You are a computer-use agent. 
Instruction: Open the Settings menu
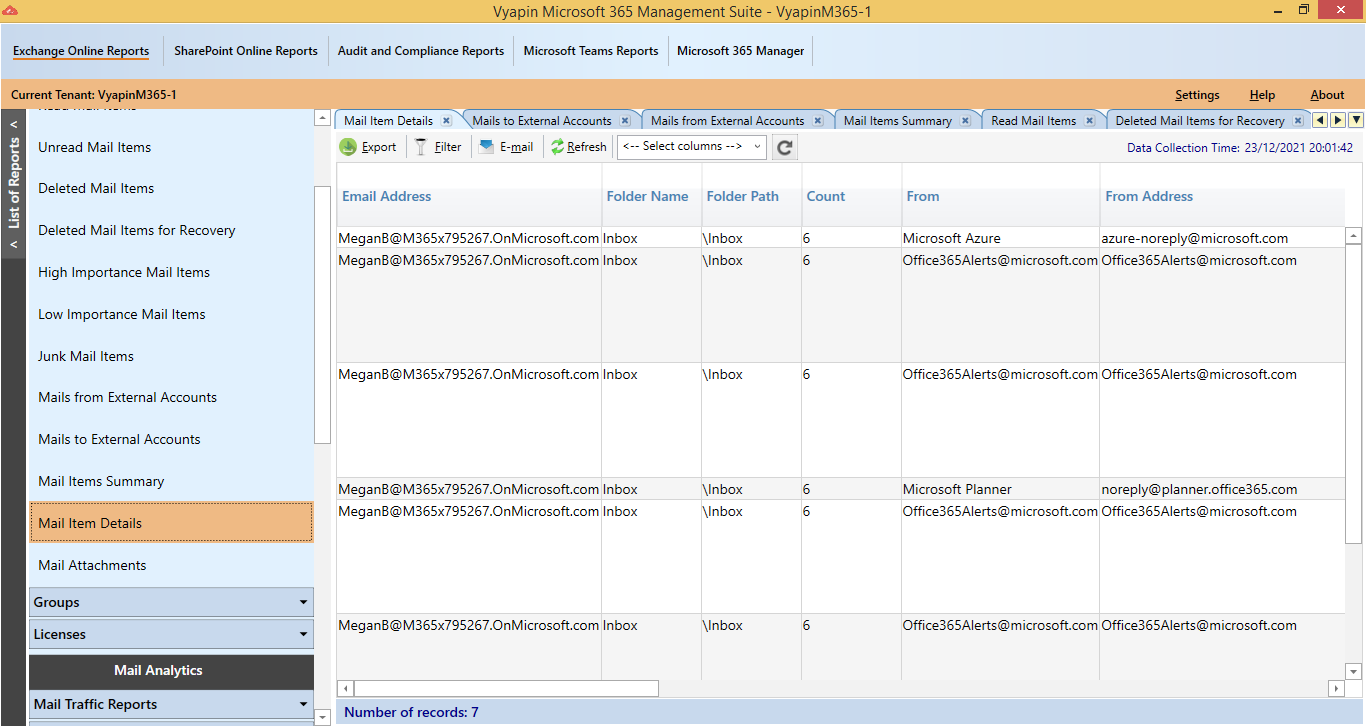coord(1197,95)
